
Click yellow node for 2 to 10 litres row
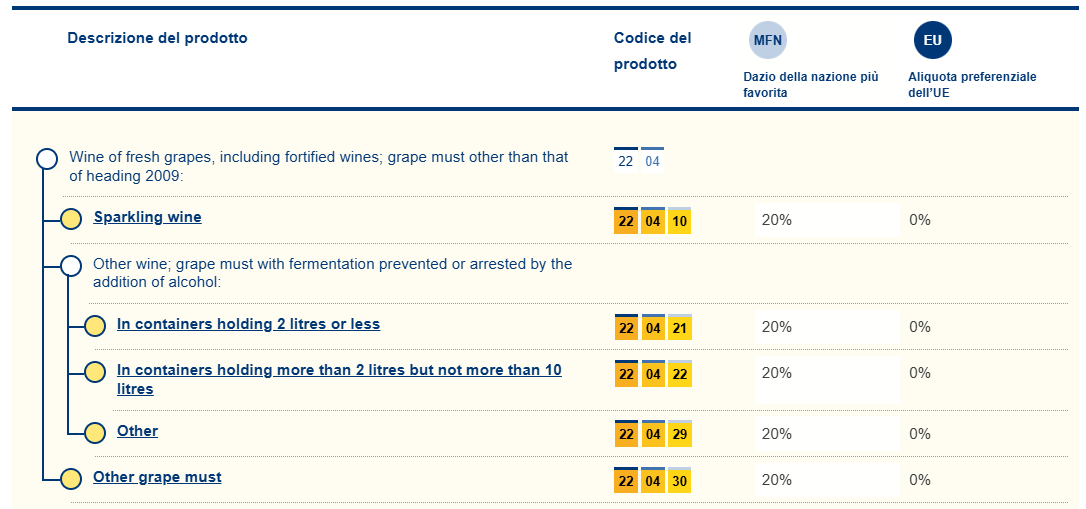(x=95, y=372)
